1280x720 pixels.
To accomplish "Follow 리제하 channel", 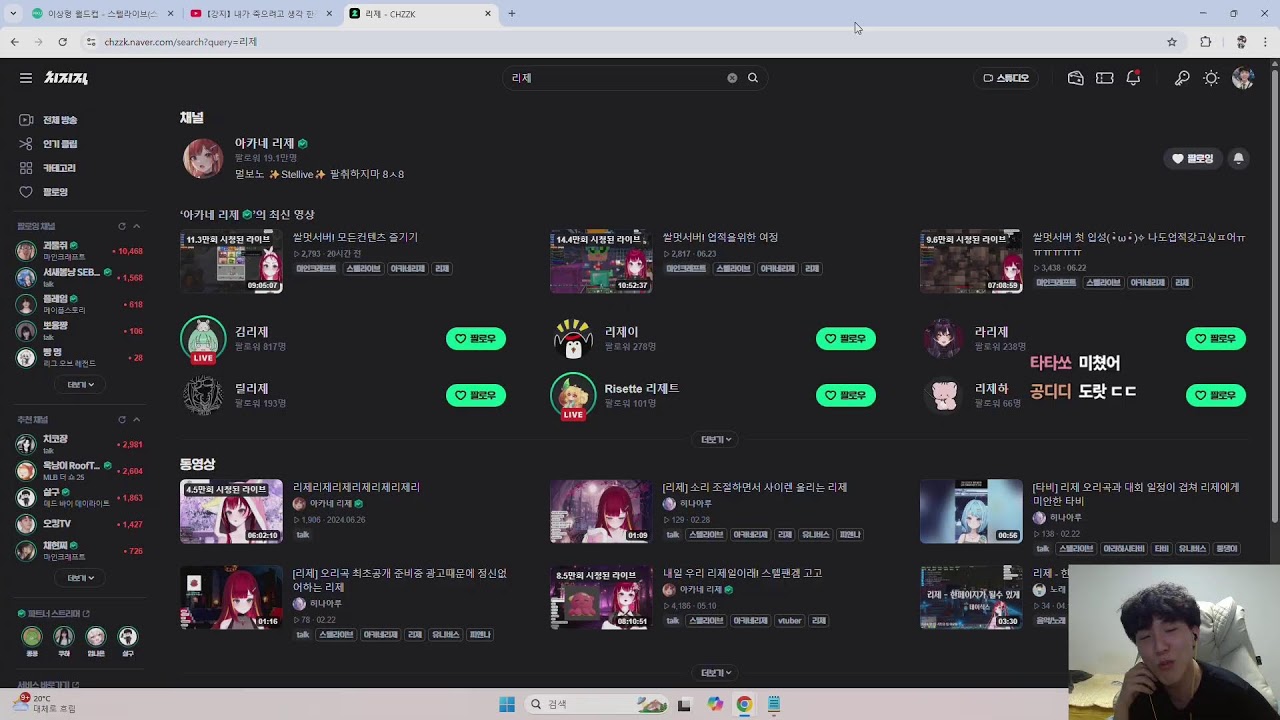I will point(1216,396).
